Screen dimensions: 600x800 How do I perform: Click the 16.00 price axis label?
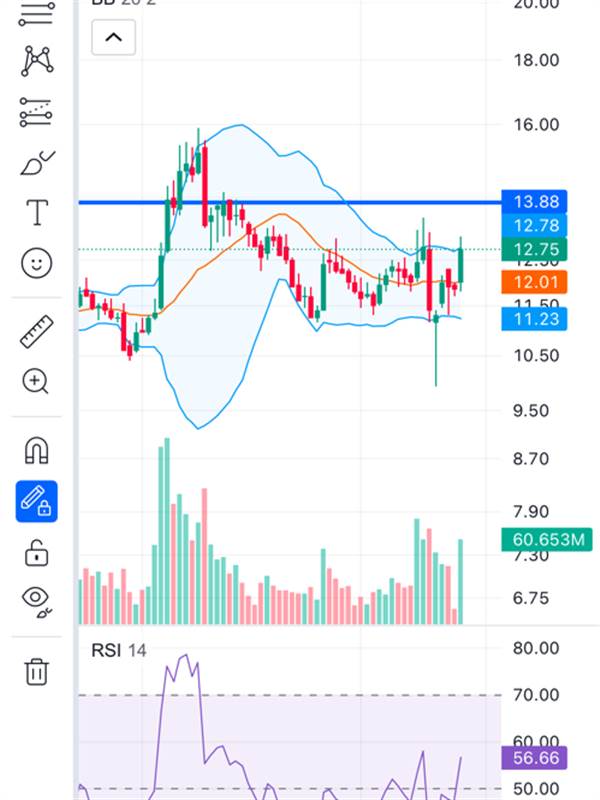coord(536,124)
